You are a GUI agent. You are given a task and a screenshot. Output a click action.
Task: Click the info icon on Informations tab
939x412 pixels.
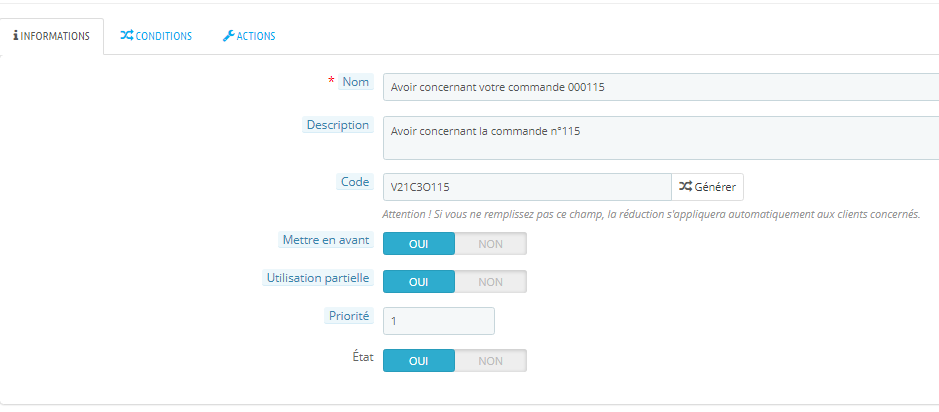16,36
